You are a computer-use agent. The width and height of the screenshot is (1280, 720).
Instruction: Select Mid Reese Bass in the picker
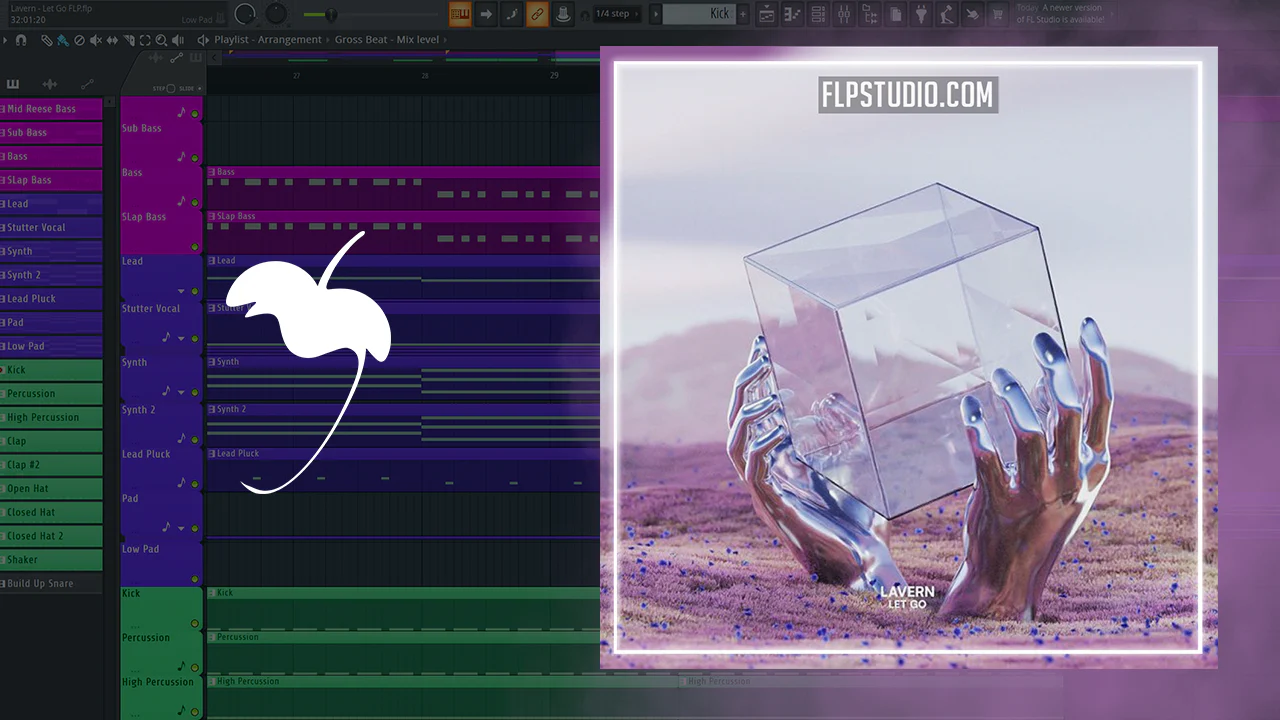51,109
